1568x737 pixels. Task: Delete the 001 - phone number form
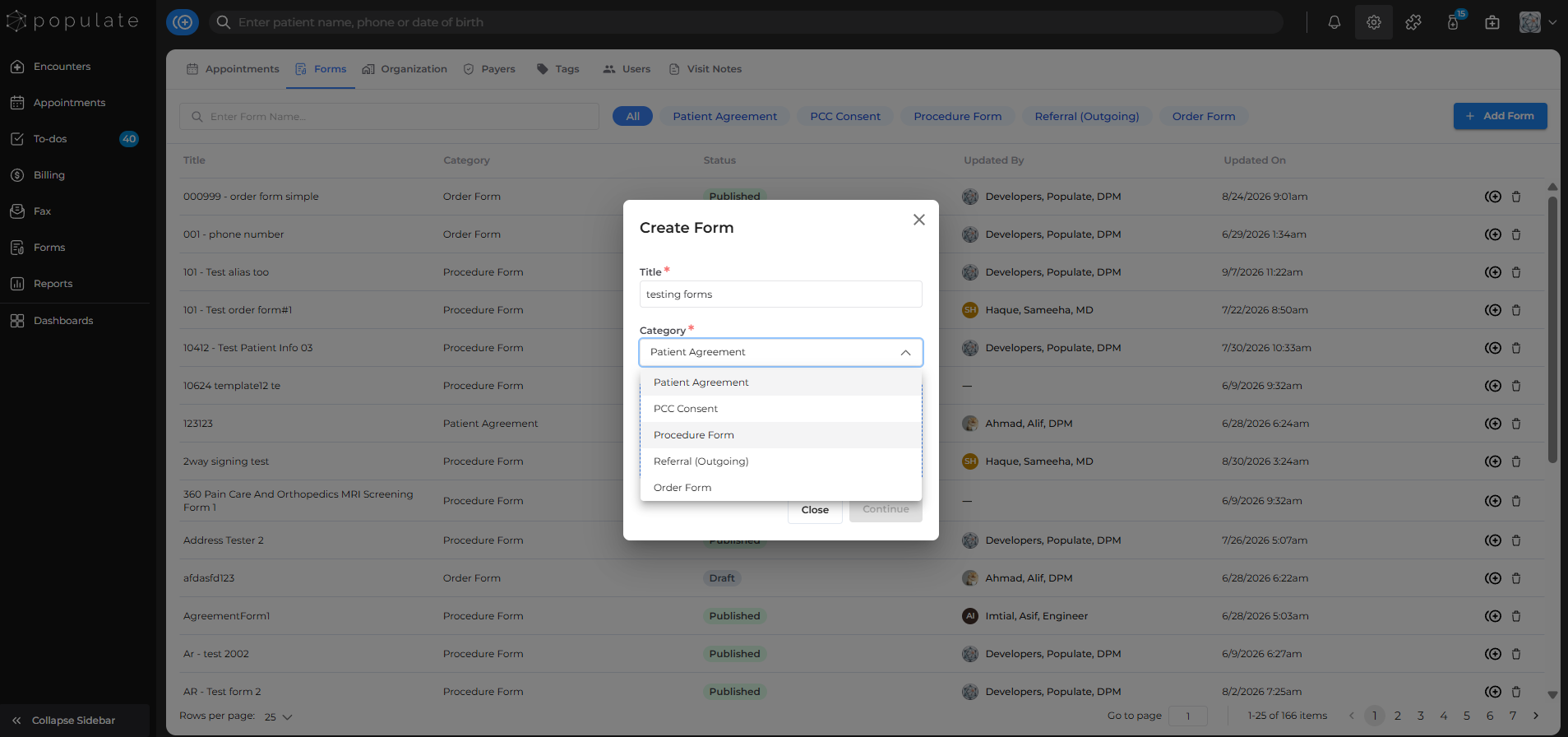(1516, 234)
